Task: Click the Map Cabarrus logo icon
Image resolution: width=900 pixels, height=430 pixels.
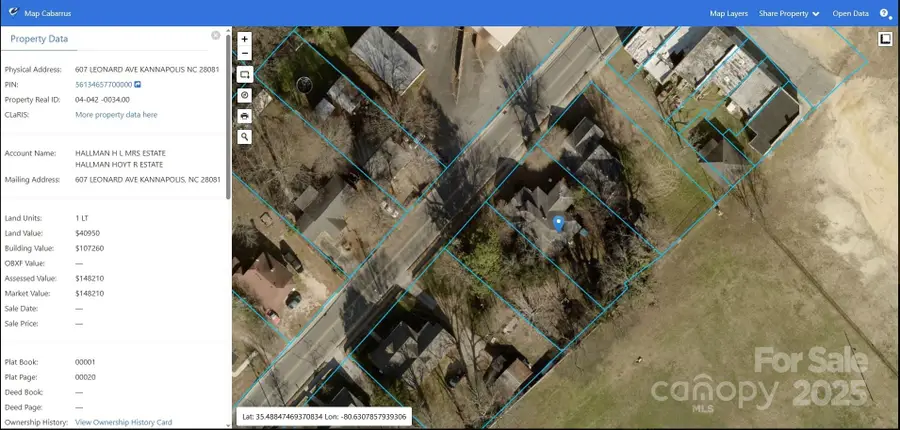Action: click(x=13, y=13)
